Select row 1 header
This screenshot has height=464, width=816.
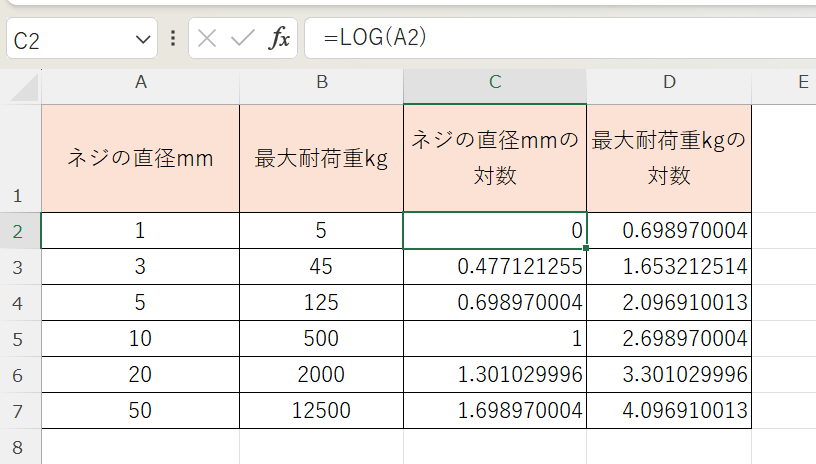click(20, 158)
